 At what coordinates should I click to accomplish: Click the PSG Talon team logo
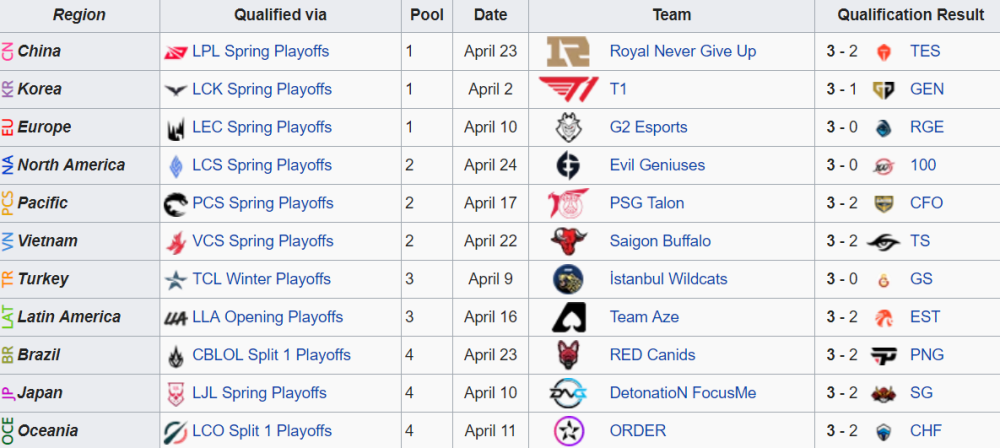pos(569,203)
